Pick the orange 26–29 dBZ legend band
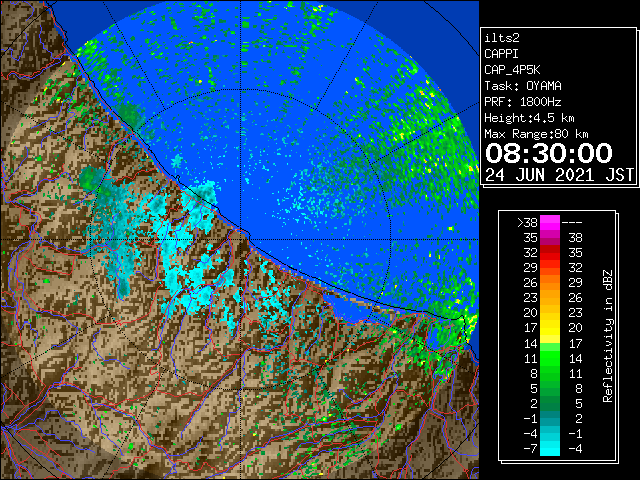The image size is (640, 480). point(550,282)
